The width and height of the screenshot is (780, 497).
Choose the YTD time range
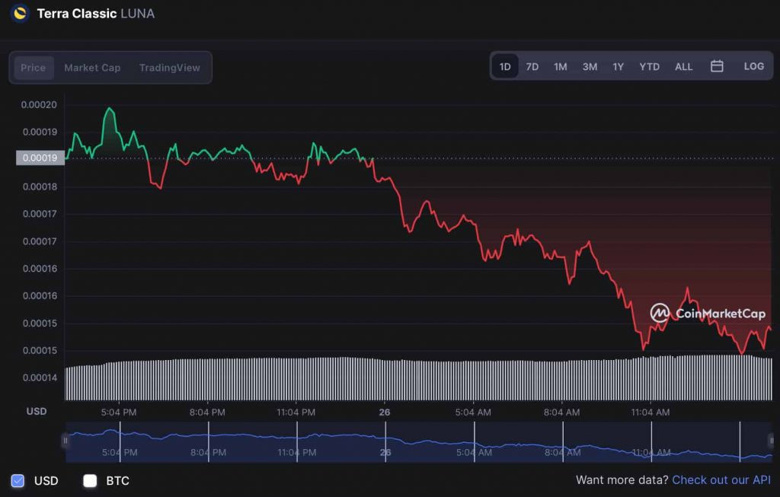(x=649, y=67)
